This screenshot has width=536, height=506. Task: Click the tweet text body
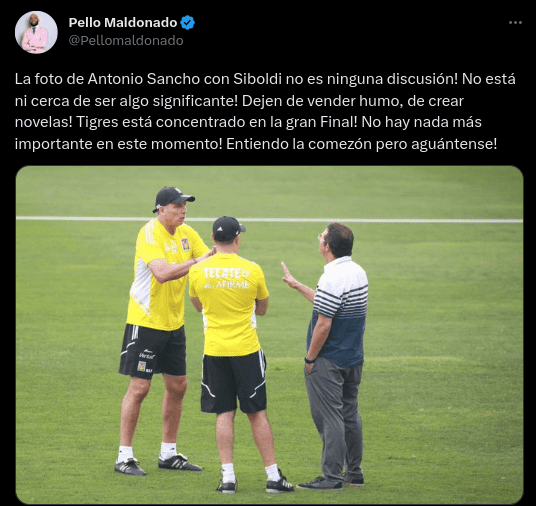coord(265,111)
